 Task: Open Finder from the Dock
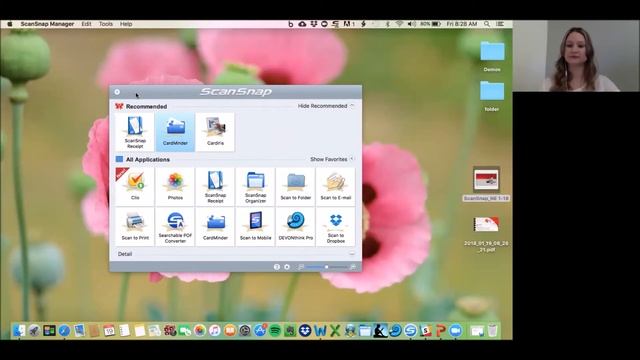[x=19, y=331]
